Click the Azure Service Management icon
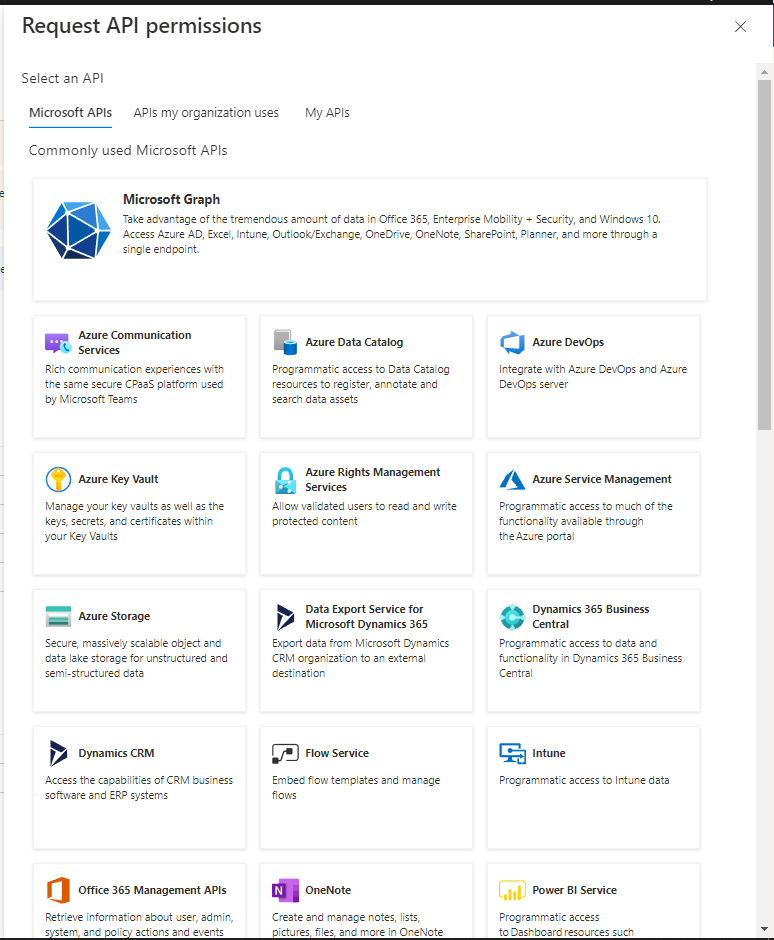Image resolution: width=774 pixels, height=940 pixels. [x=513, y=480]
